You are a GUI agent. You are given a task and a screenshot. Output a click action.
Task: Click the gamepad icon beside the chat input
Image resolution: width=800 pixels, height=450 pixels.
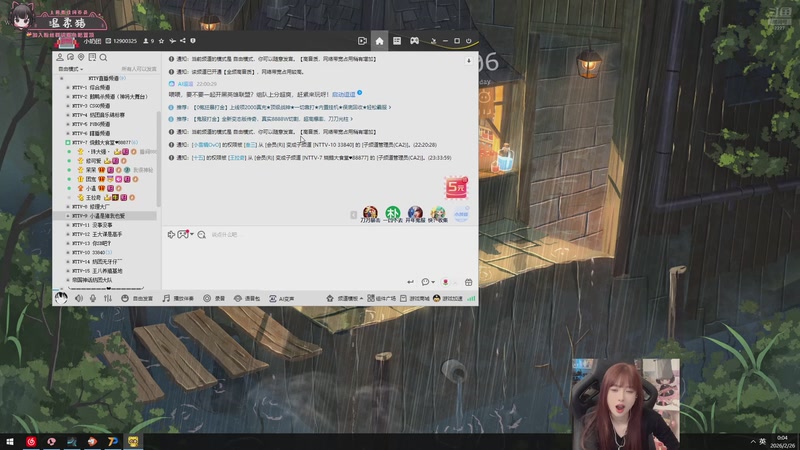point(183,235)
